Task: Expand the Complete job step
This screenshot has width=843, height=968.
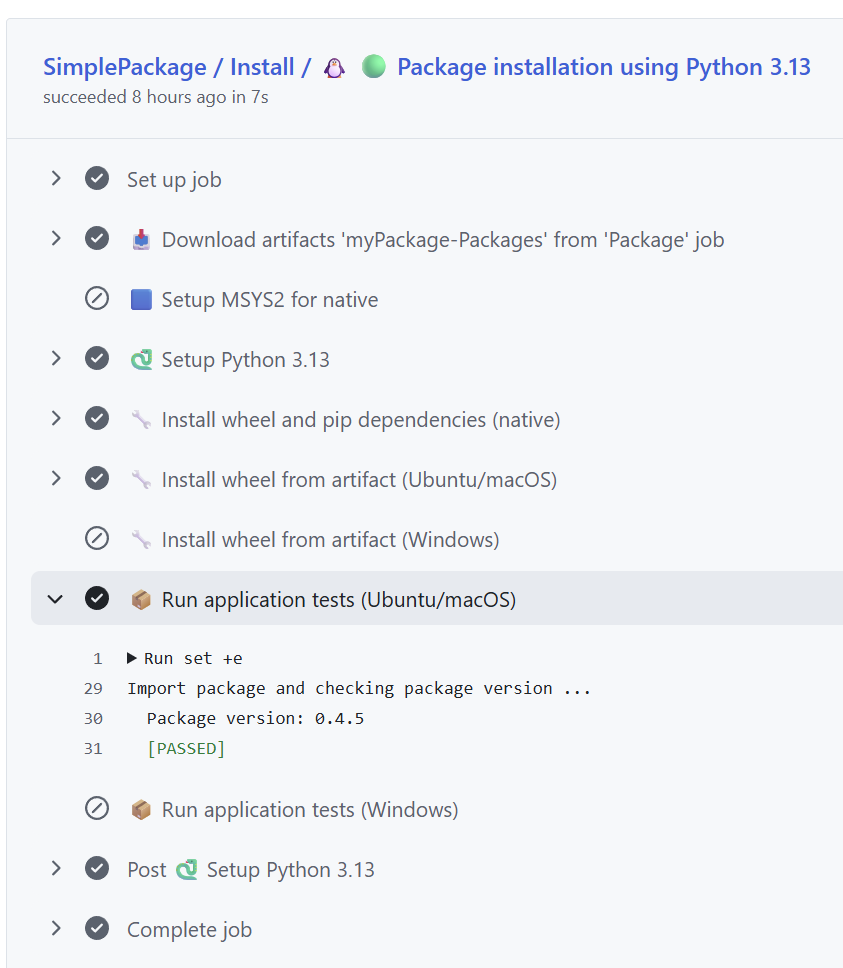Action: click(x=56, y=929)
